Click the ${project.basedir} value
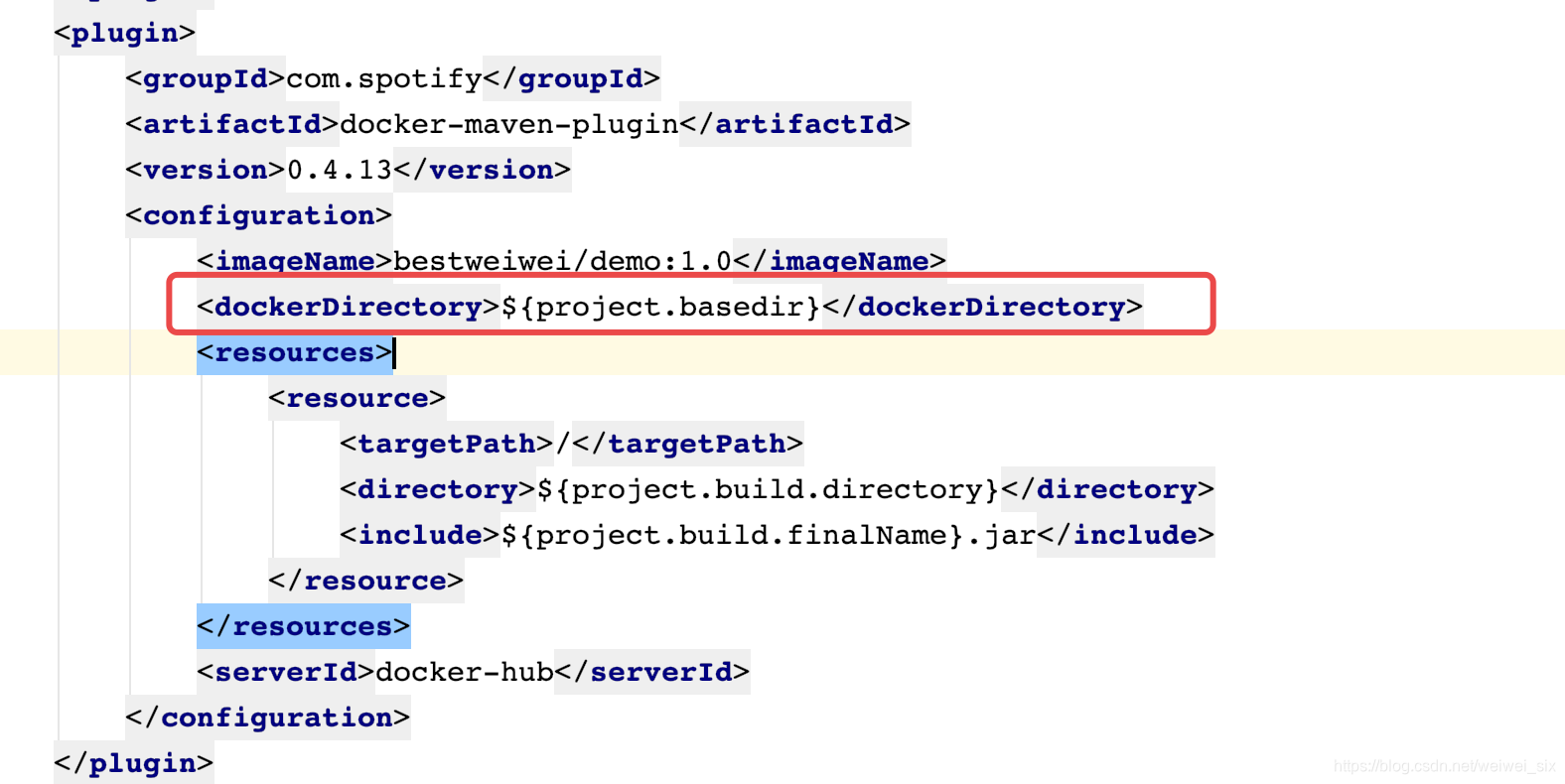The image size is (1565, 784). click(661, 307)
